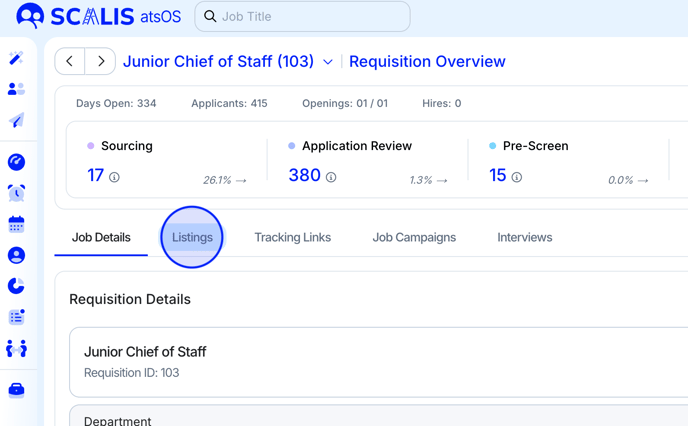Click the info icon beside Application Review 380

click(x=331, y=177)
